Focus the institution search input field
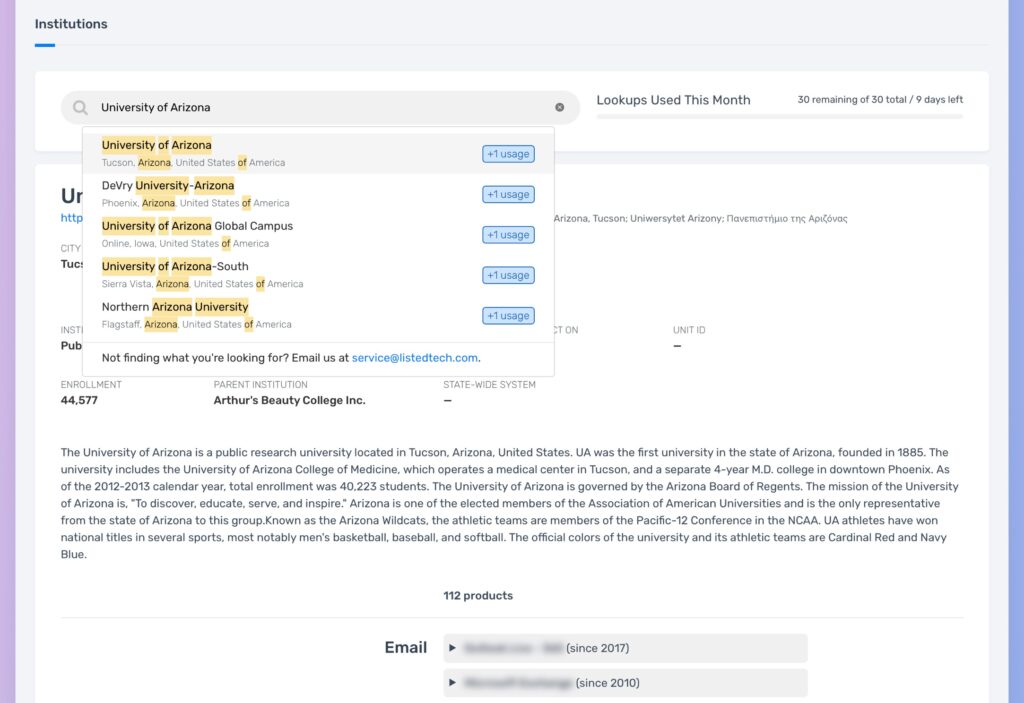The width and height of the screenshot is (1024, 703). pyautogui.click(x=320, y=108)
